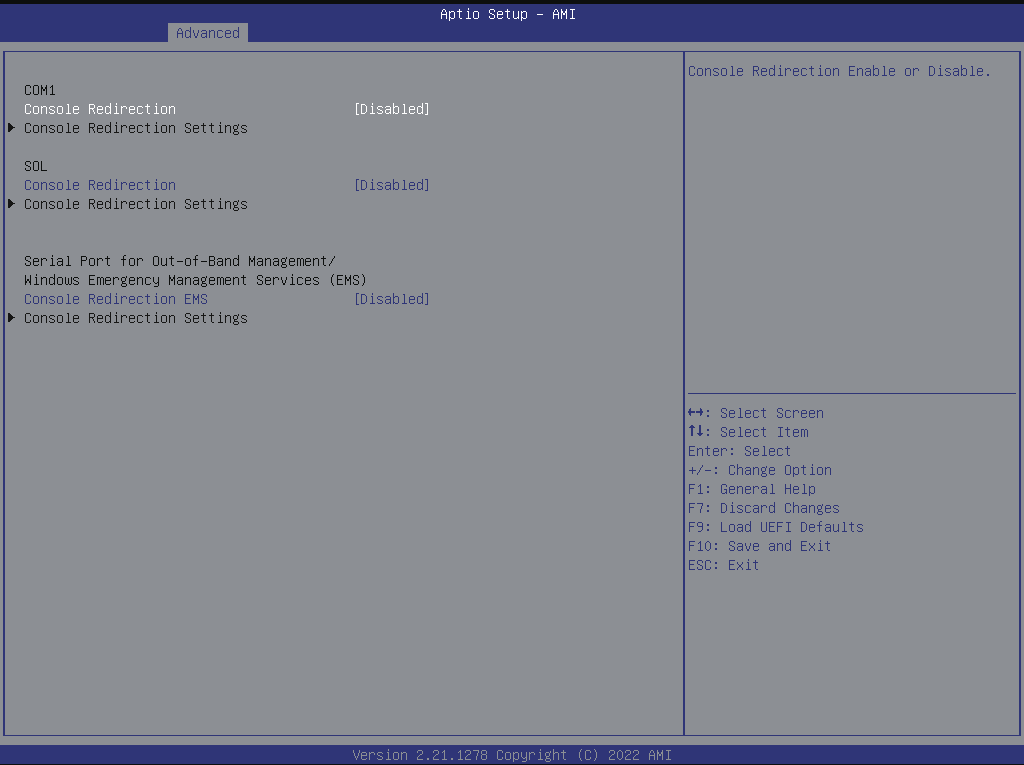Expand Console Redirection Settings under EMS

pyautogui.click(x=135, y=318)
